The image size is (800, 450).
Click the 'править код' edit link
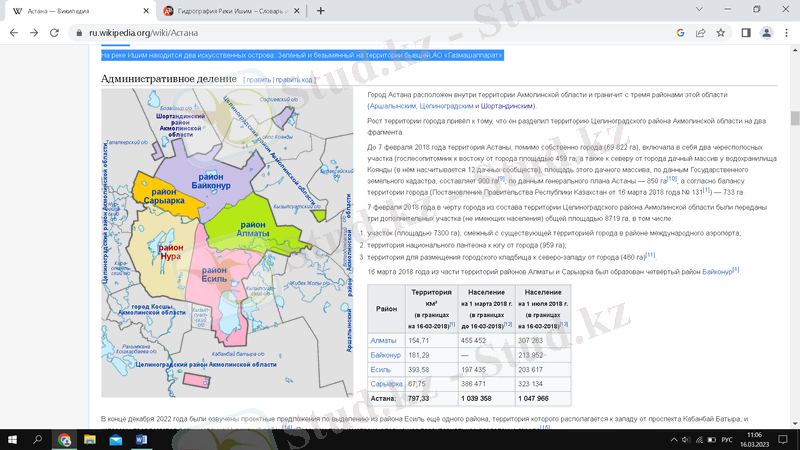click(295, 79)
